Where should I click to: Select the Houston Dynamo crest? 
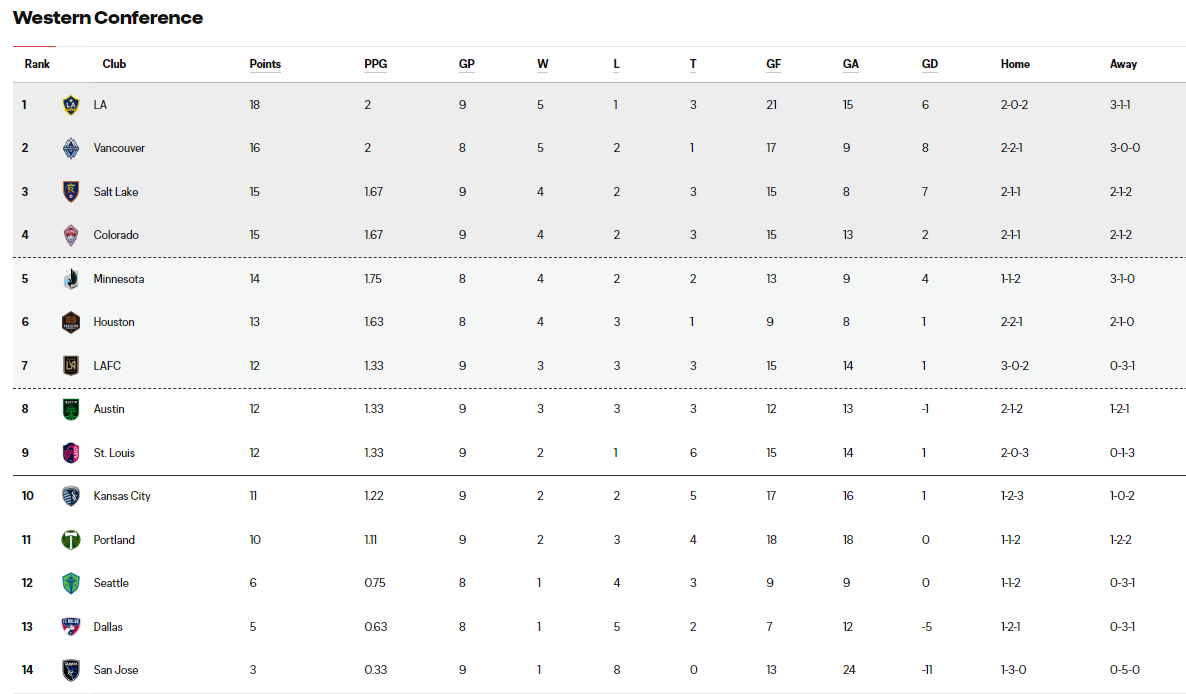(70, 322)
